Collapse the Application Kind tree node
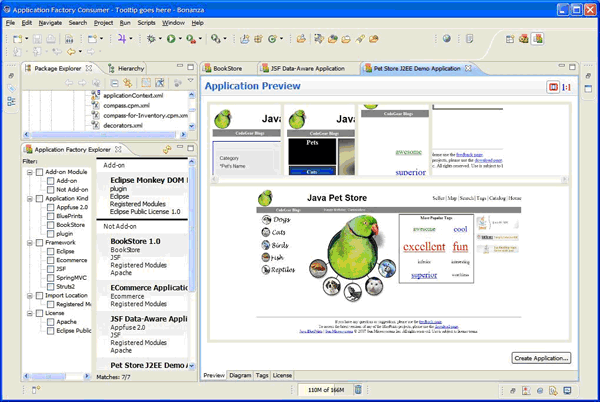The image size is (600, 402). click(x=30, y=199)
